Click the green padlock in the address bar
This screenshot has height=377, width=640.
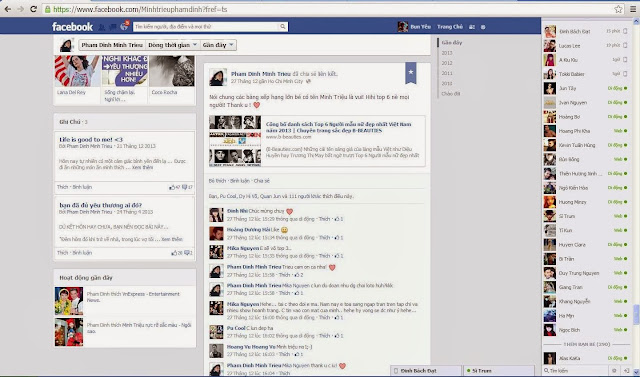tap(48, 9)
